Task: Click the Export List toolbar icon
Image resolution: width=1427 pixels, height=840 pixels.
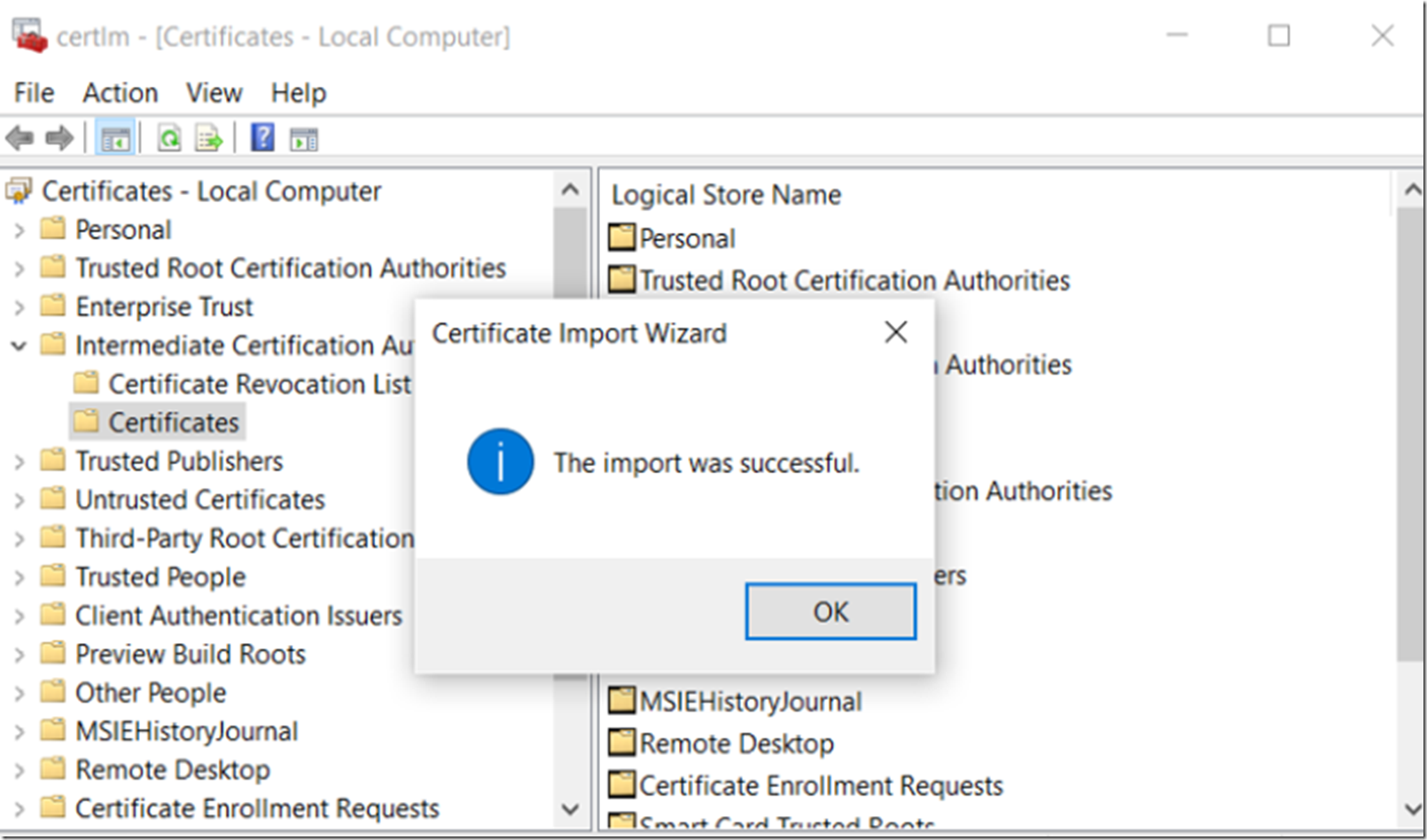Action: click(208, 138)
